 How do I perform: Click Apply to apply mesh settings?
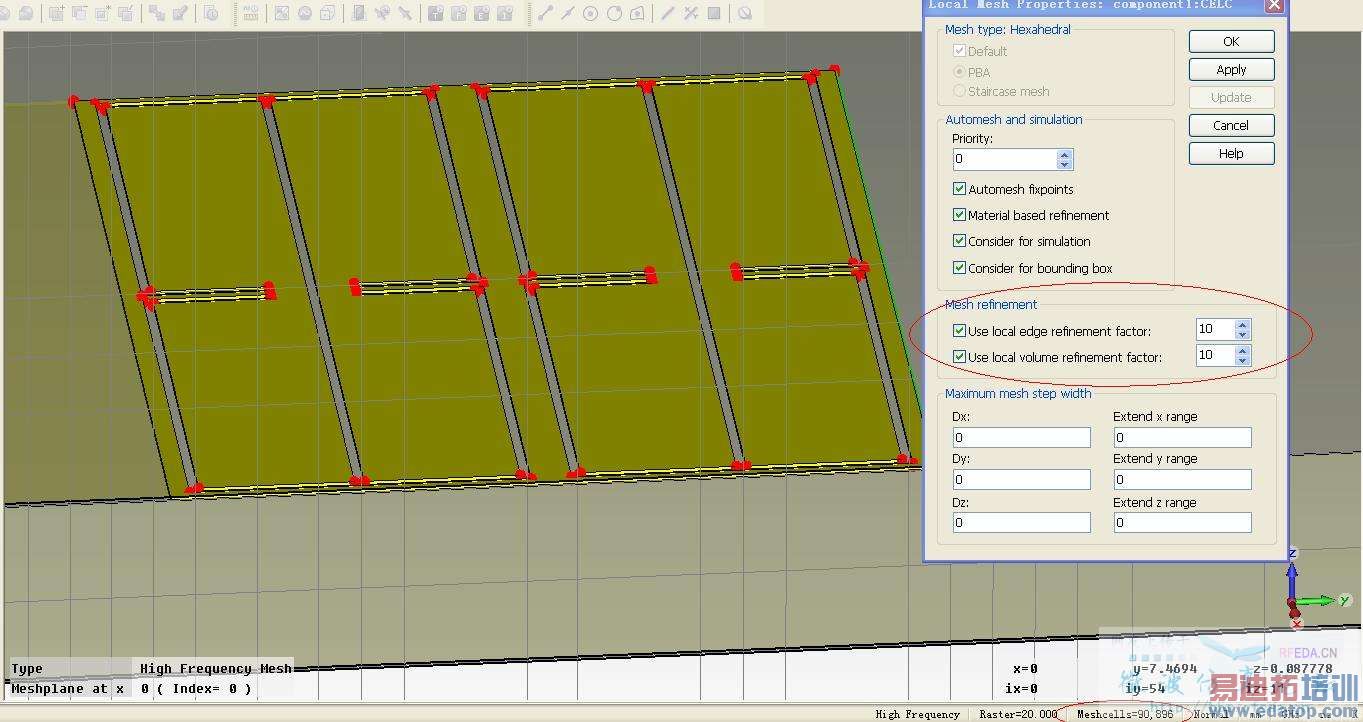(x=1231, y=70)
